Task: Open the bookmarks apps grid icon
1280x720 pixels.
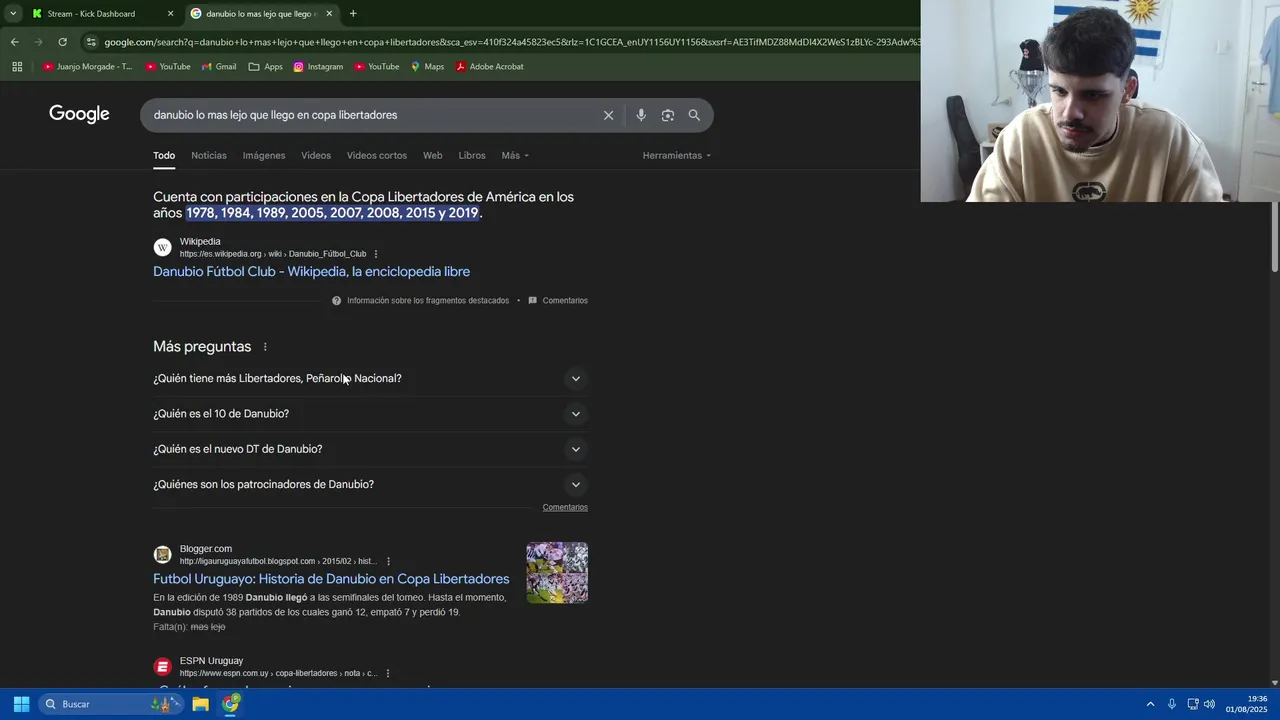Action: (17, 67)
